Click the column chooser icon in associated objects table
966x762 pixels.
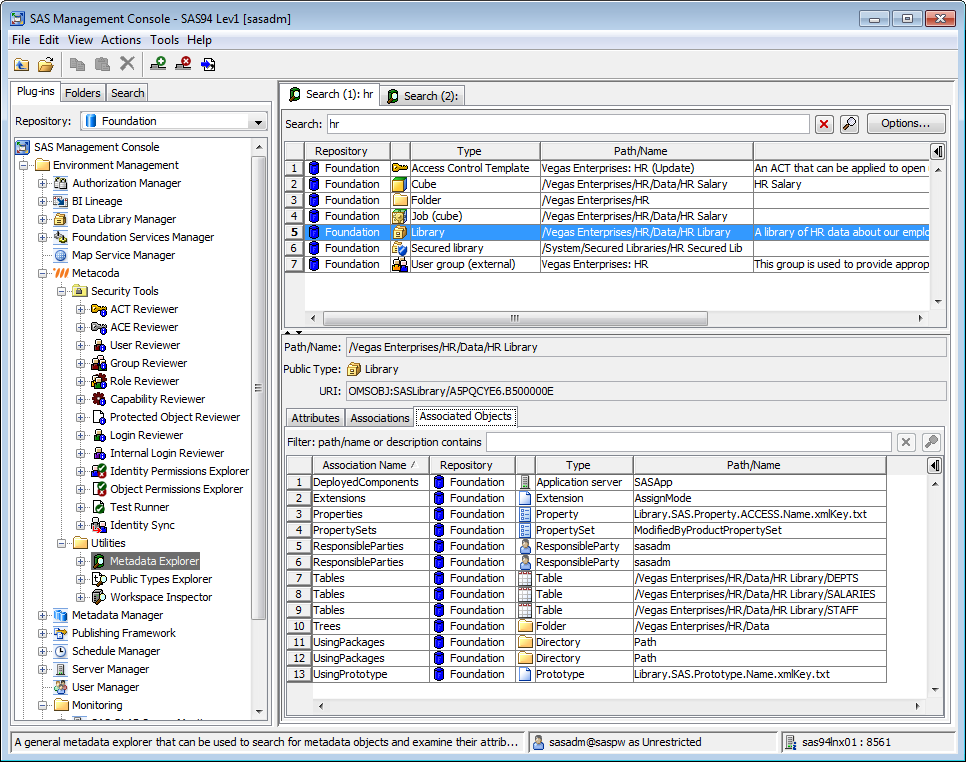point(935,465)
